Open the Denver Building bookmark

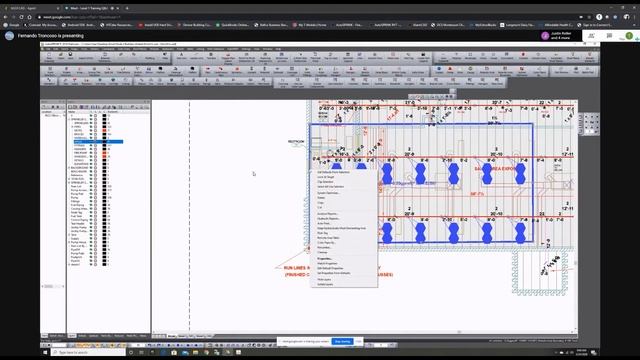point(194,25)
